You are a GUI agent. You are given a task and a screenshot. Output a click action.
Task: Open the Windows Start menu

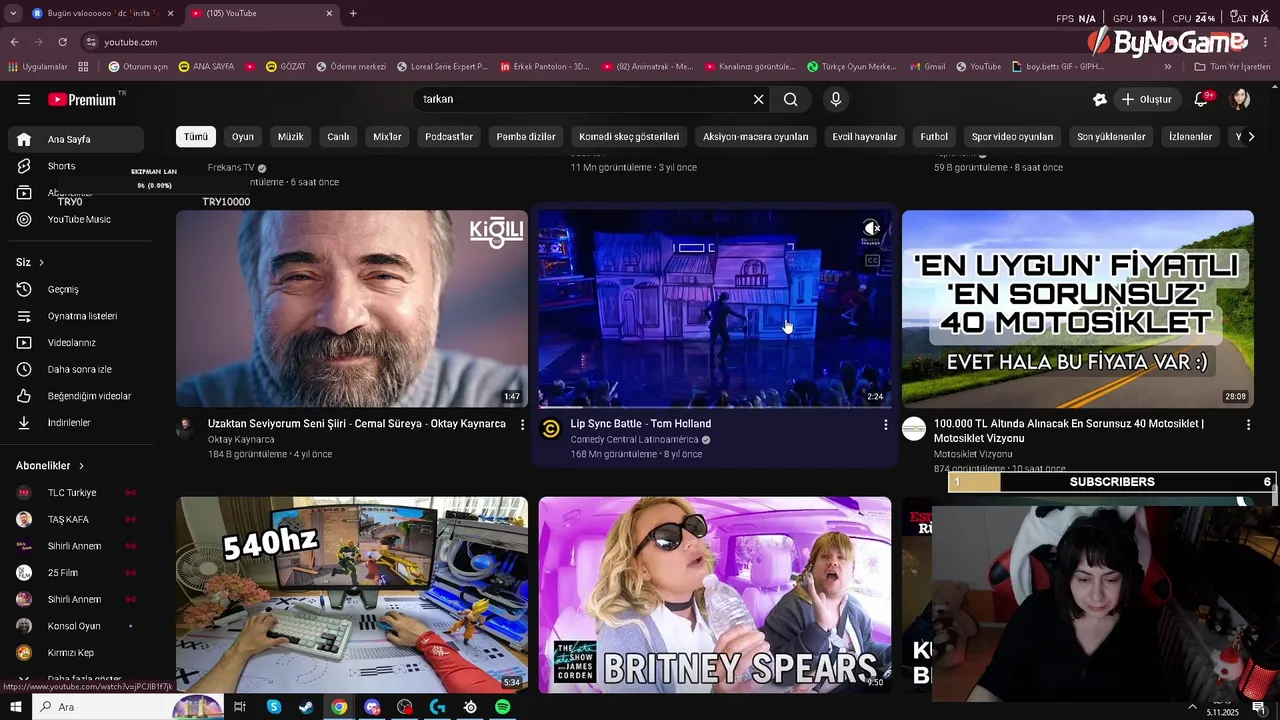coord(16,707)
